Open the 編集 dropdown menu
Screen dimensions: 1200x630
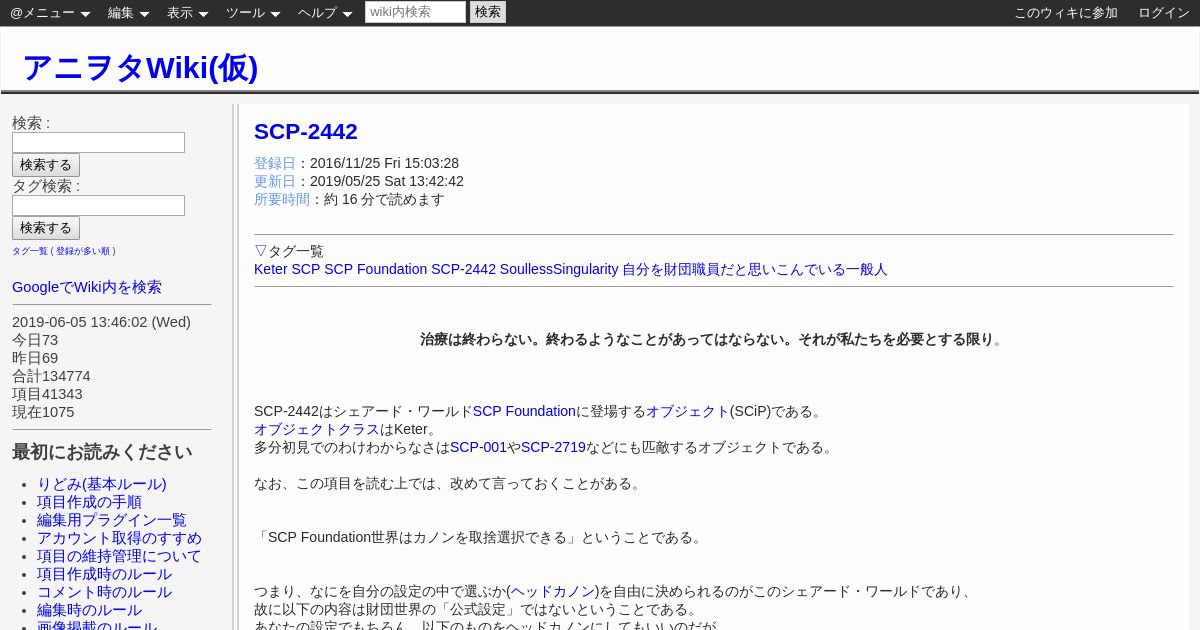(x=128, y=13)
